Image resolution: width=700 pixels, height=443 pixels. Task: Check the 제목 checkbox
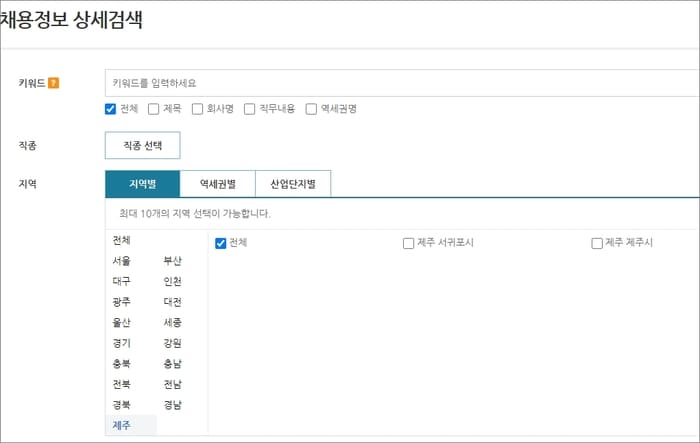(x=154, y=109)
